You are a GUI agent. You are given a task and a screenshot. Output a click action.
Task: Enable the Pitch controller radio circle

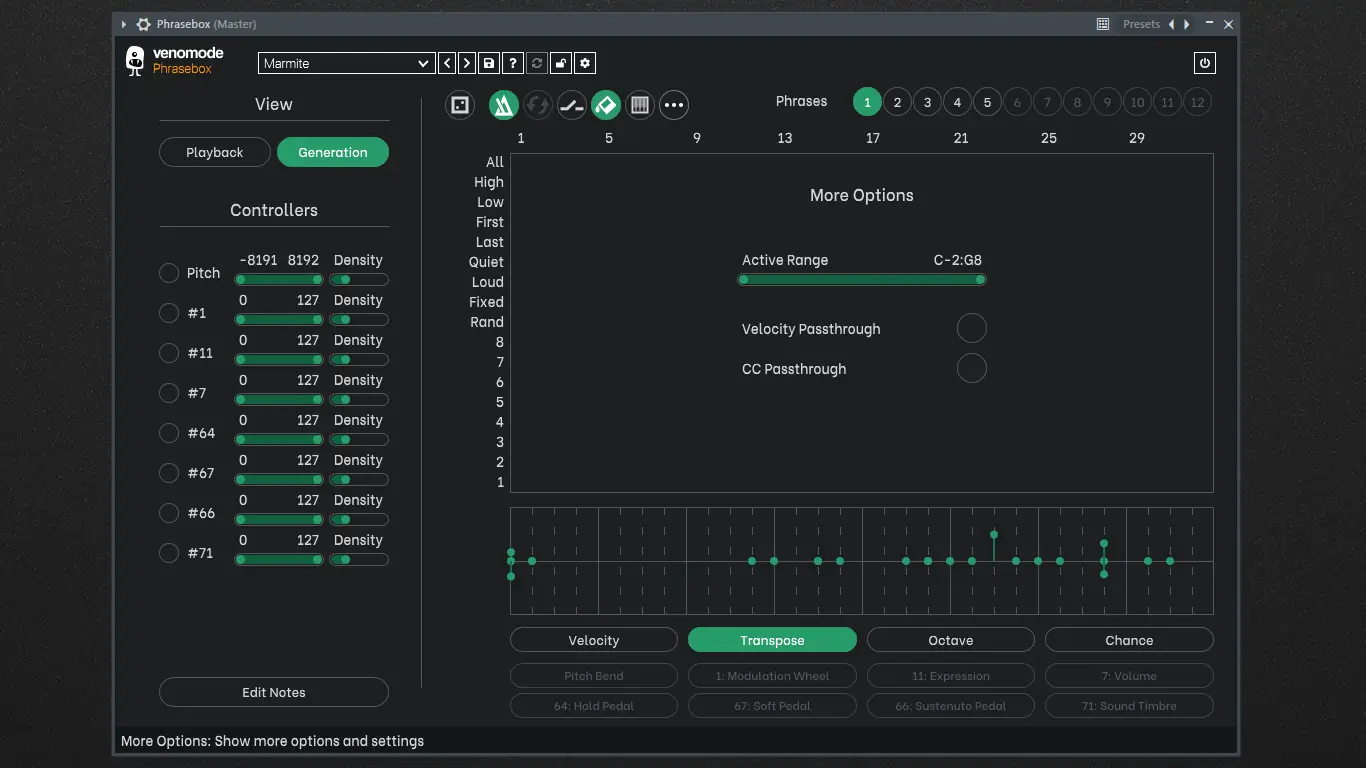point(169,273)
